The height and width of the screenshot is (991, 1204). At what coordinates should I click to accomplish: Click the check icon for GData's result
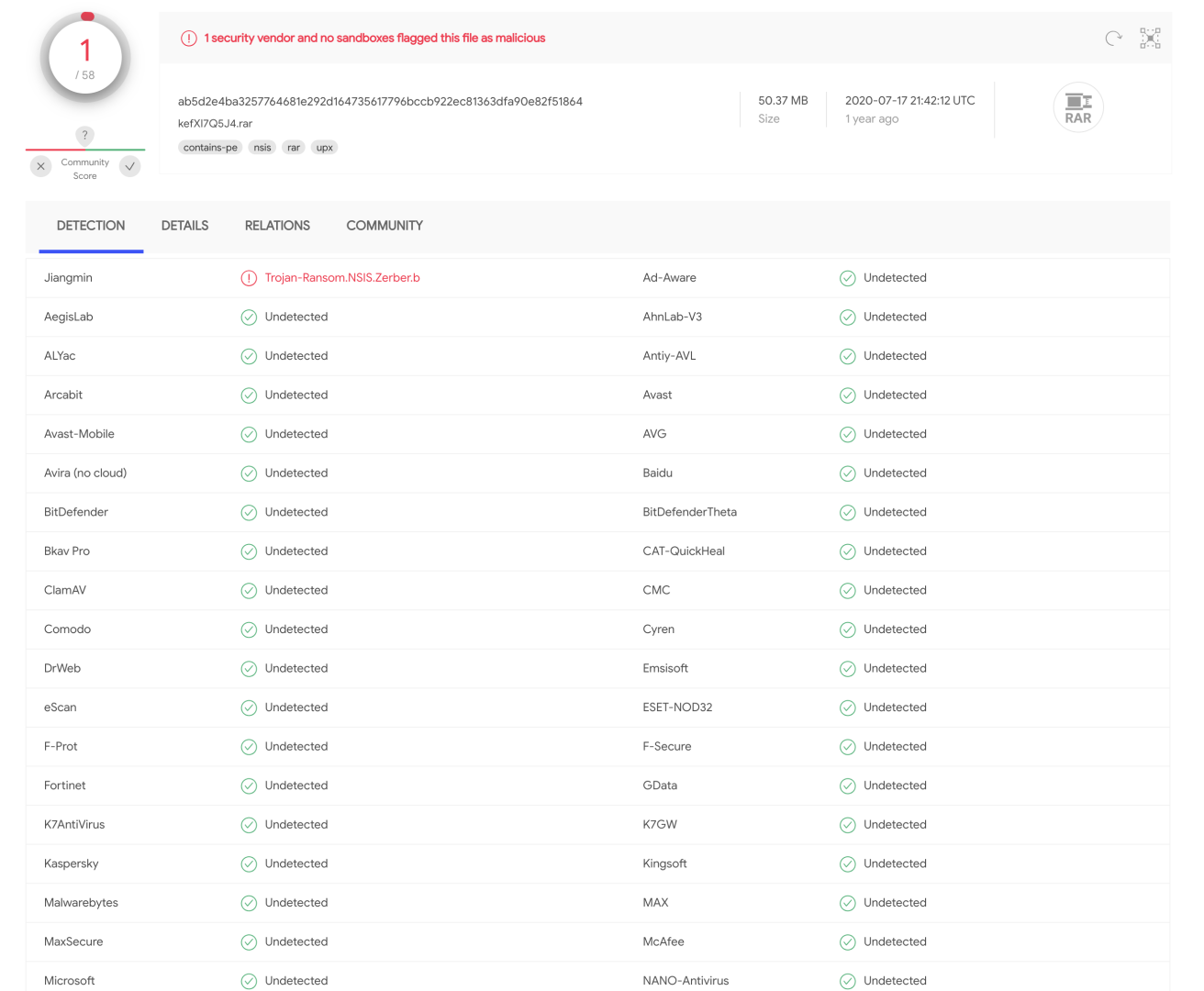pyautogui.click(x=848, y=786)
